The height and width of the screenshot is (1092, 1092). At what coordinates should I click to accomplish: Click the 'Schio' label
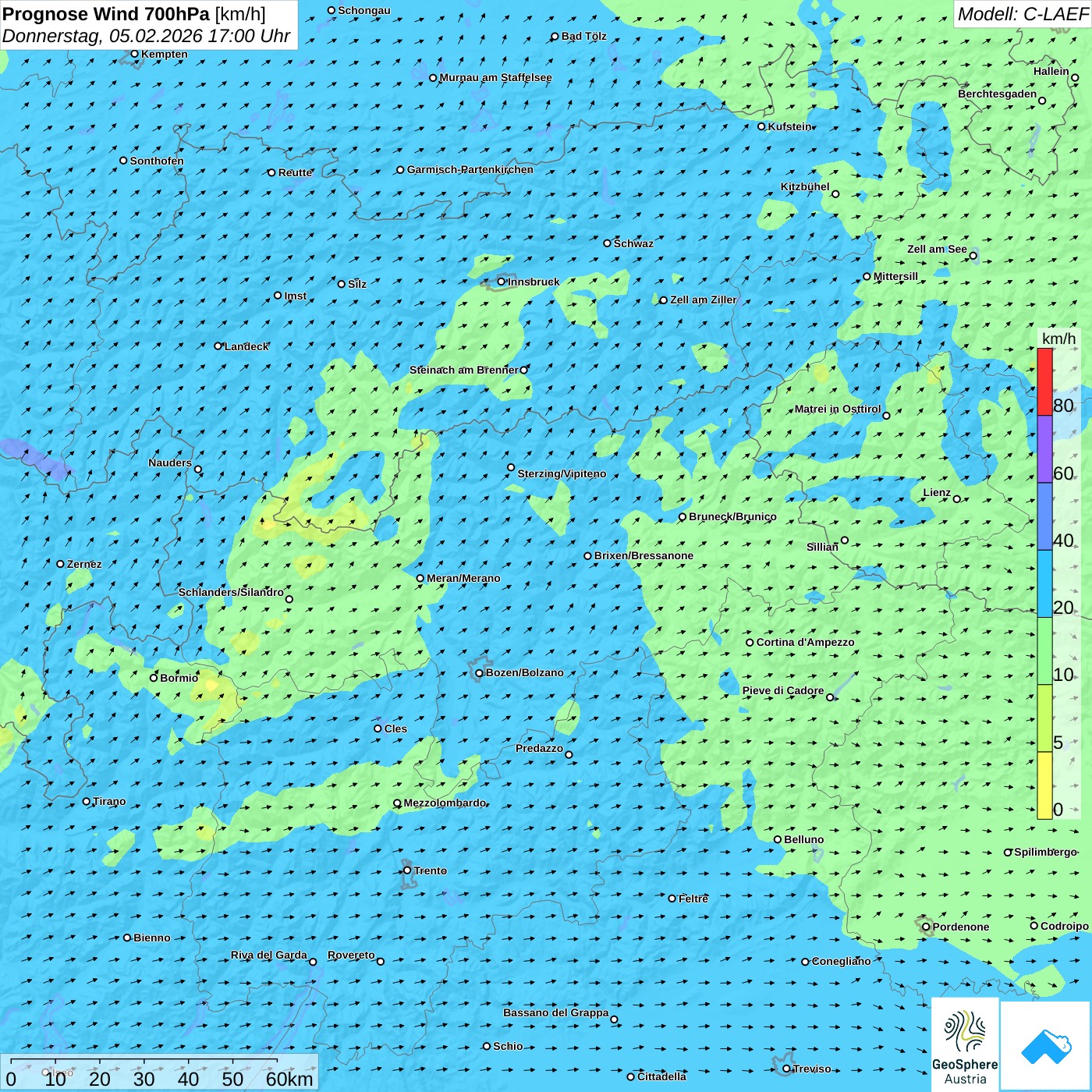(508, 1046)
